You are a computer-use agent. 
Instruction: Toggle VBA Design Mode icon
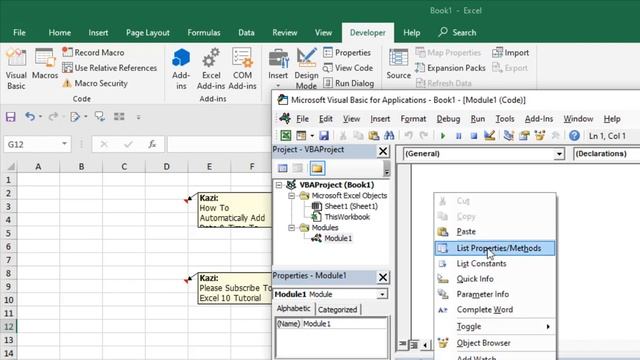pos(489,136)
